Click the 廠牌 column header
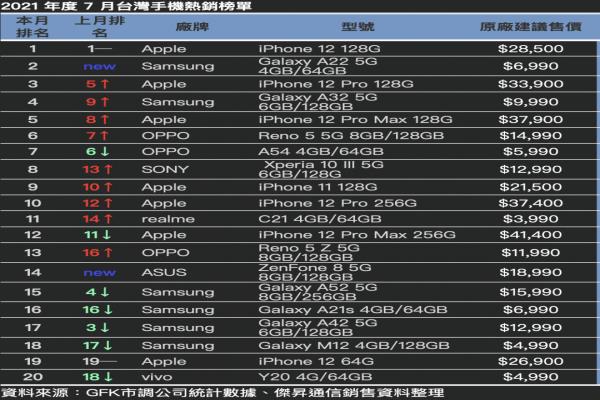This screenshot has height=400, width=600. 192,27
